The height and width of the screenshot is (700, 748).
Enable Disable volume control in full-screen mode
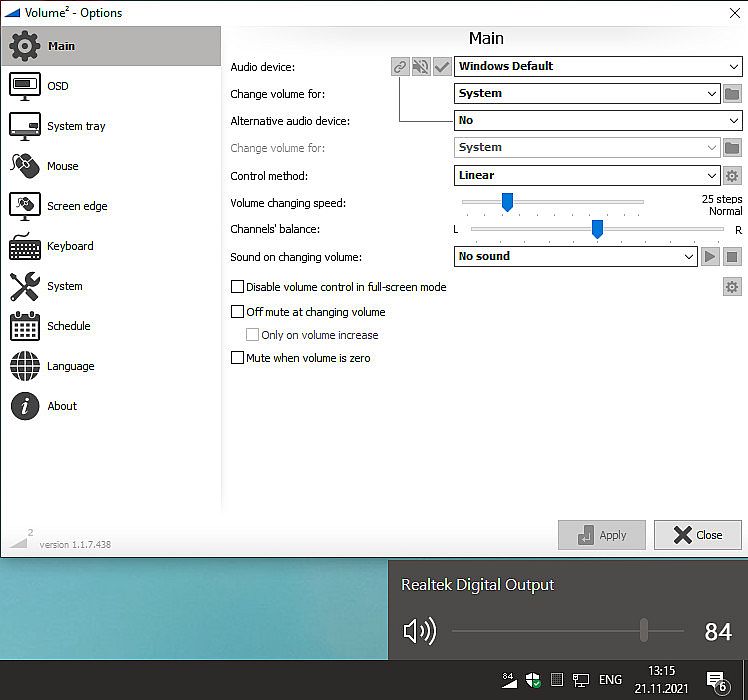[238, 287]
